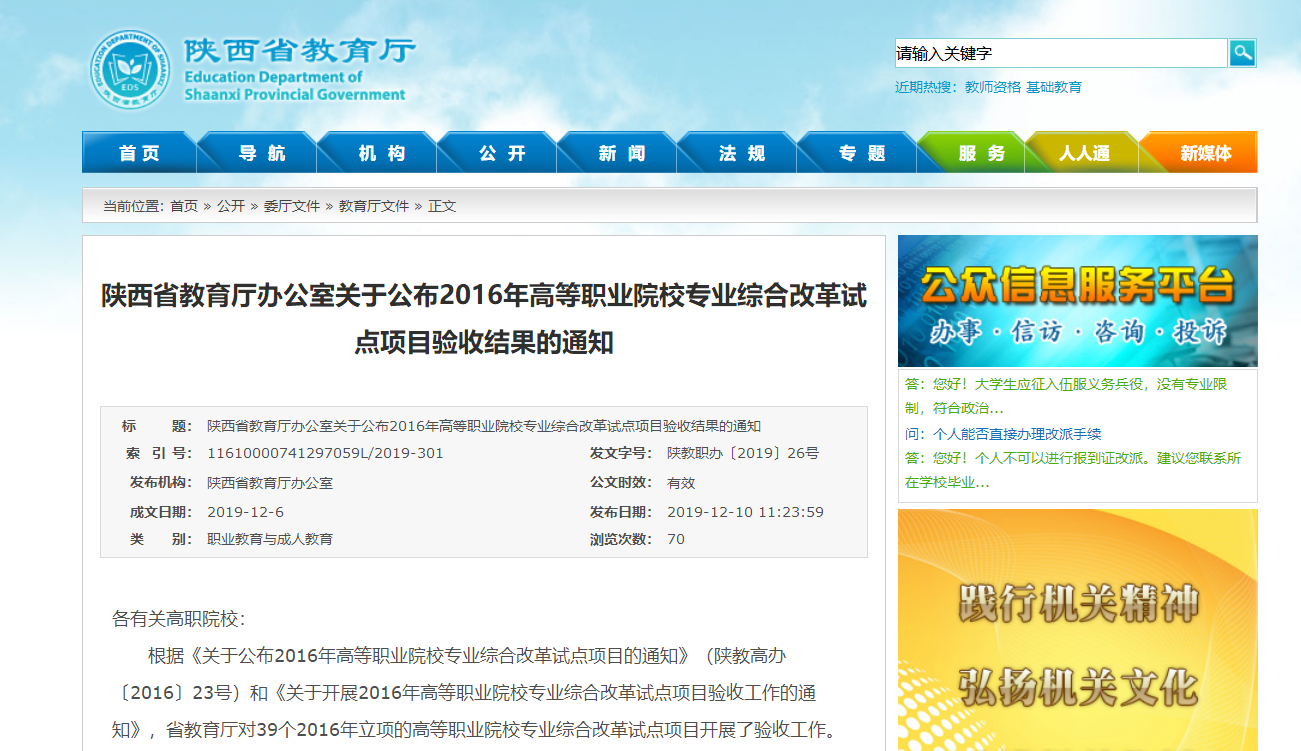Click the magnifier search icon button
This screenshot has width=1301, height=751.
click(1242, 53)
